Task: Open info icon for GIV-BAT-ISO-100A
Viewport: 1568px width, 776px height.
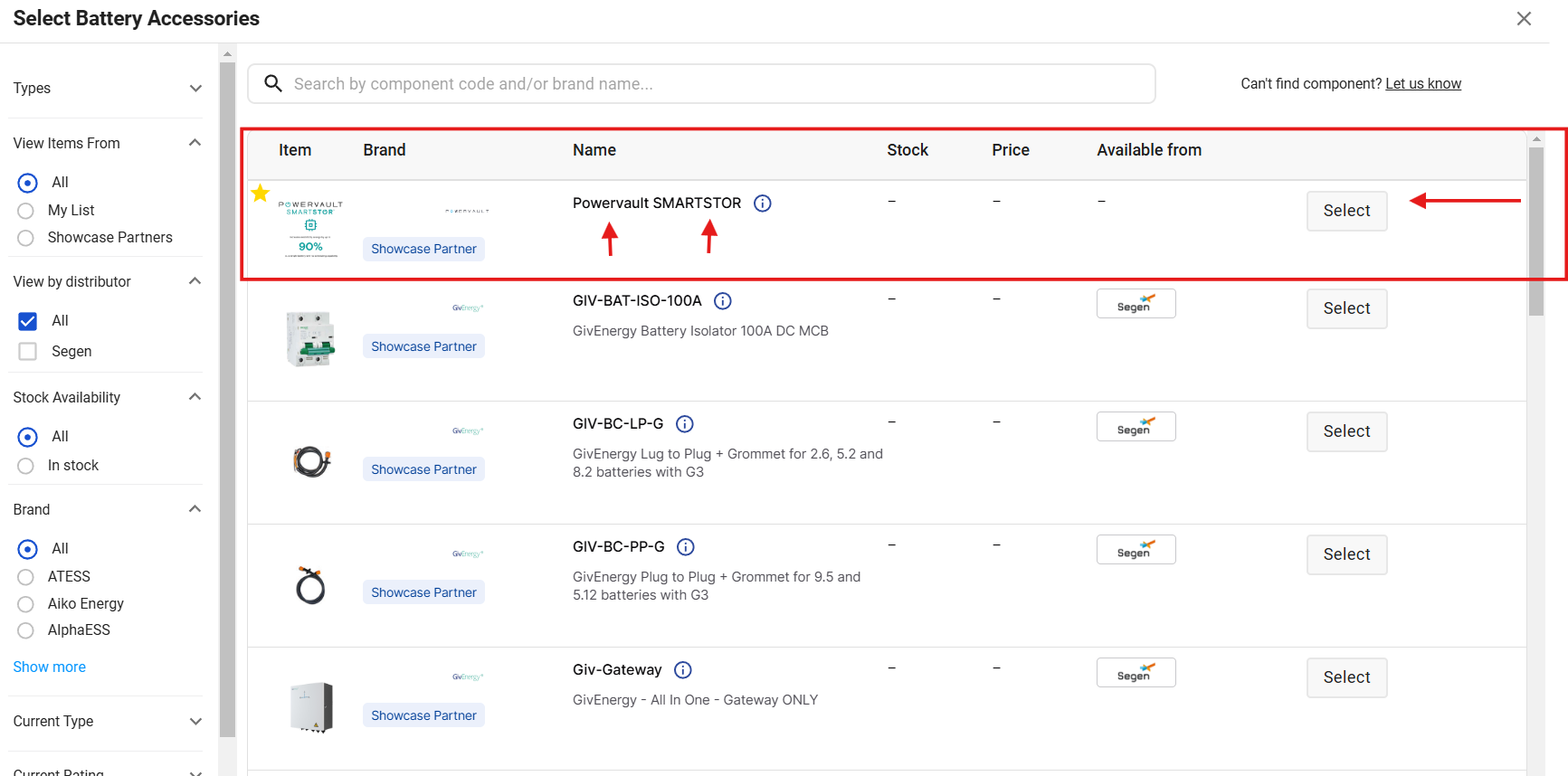Action: 723,301
